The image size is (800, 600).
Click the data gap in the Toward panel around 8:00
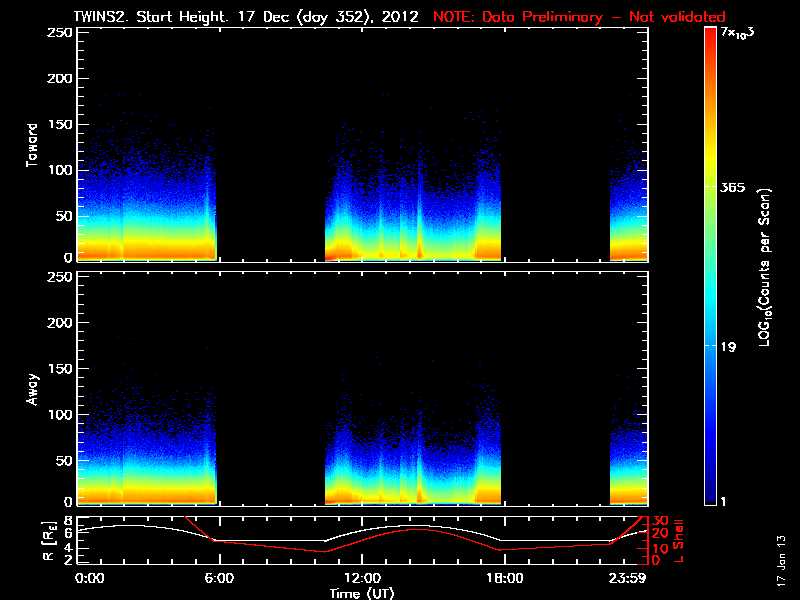[270, 150]
